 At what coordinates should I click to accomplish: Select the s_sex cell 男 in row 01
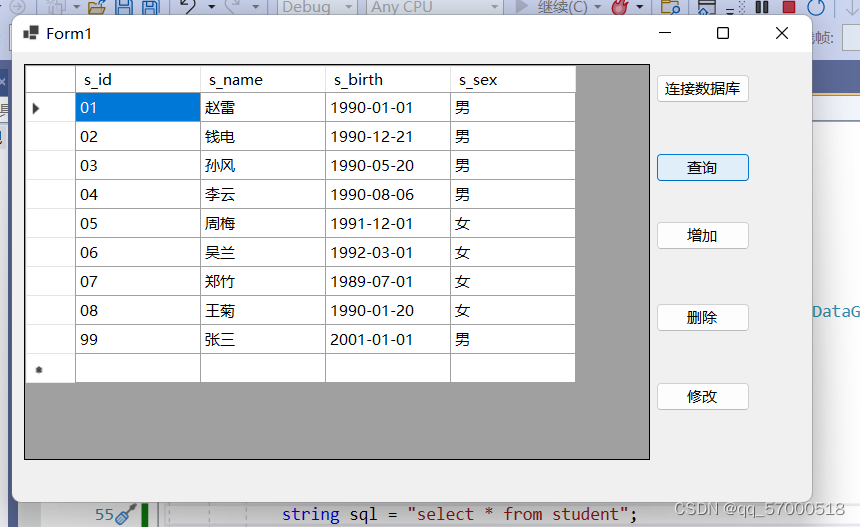pos(513,107)
